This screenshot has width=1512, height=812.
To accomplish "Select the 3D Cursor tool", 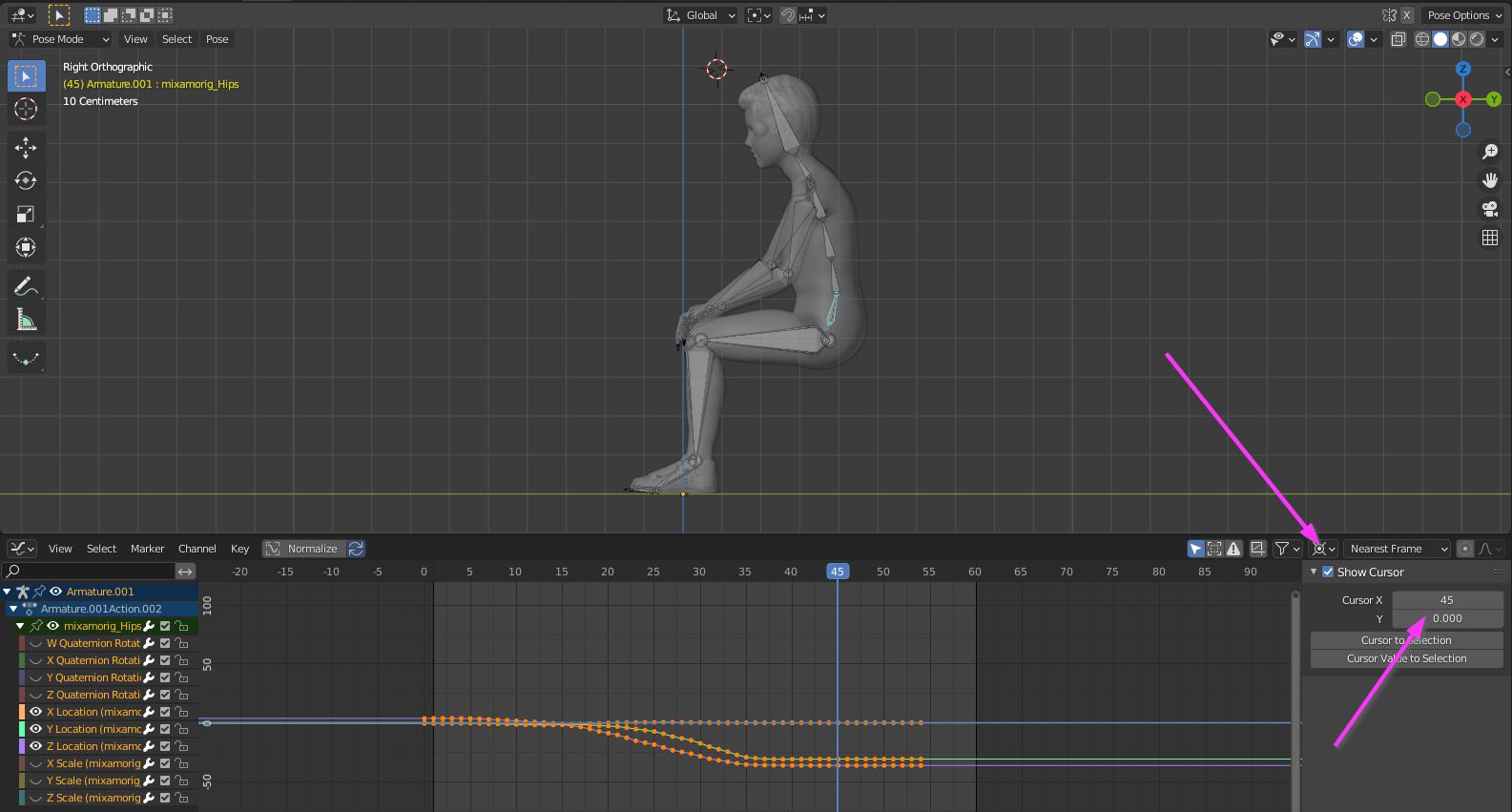I will [x=26, y=109].
